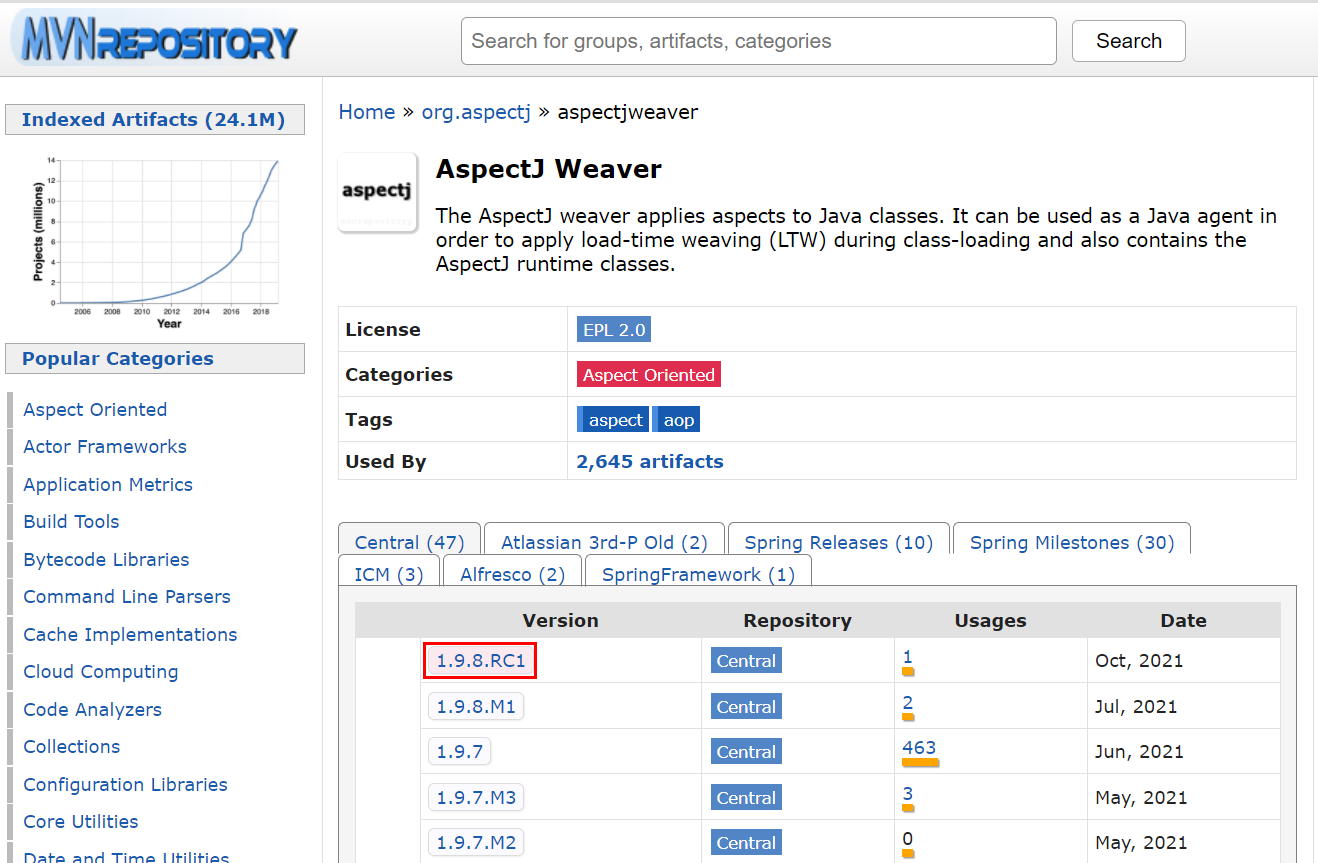Click the Usages column header
This screenshot has width=1318, height=863.
click(x=990, y=621)
